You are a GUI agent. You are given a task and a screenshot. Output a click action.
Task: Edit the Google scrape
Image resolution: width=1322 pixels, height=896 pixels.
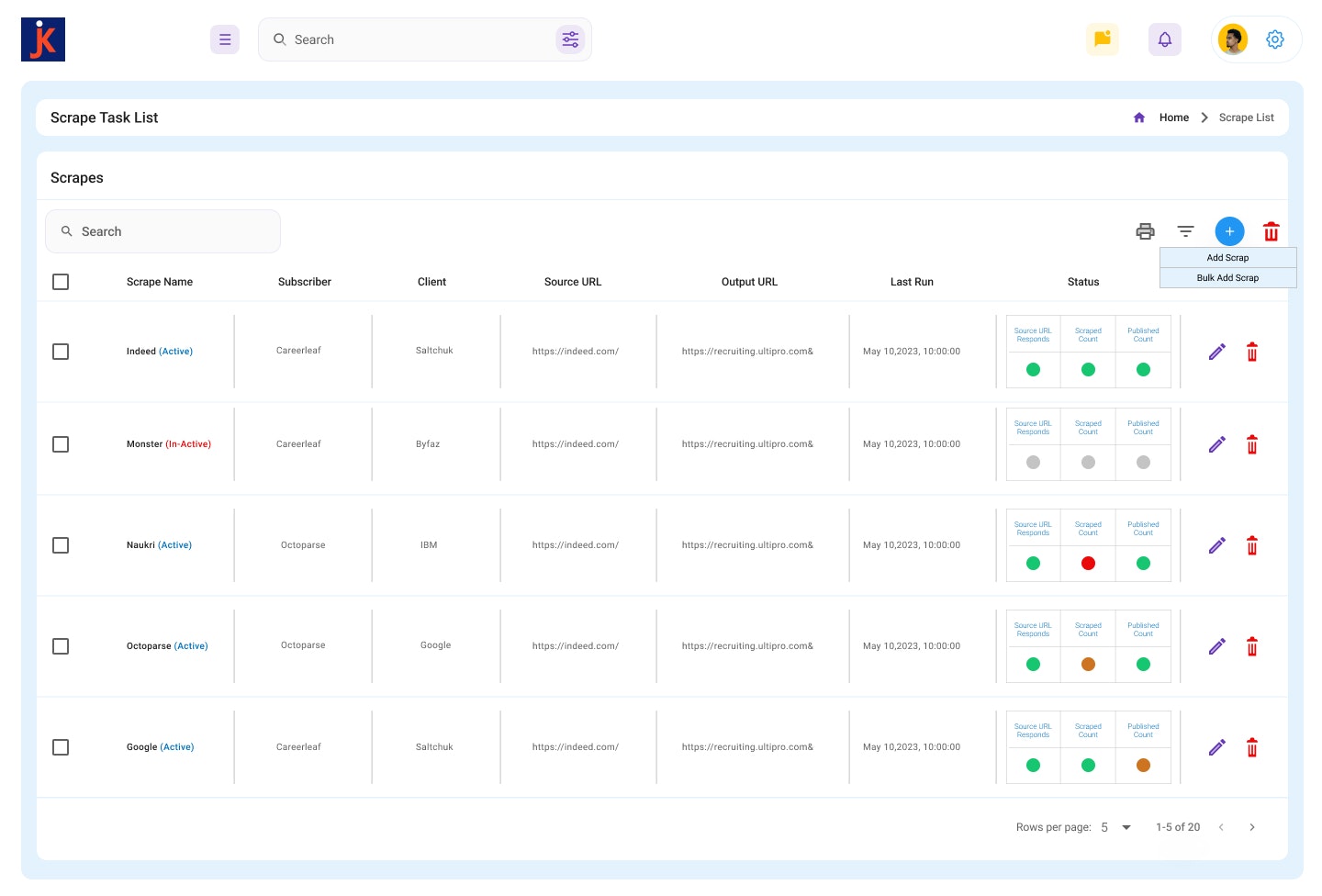tap(1217, 747)
